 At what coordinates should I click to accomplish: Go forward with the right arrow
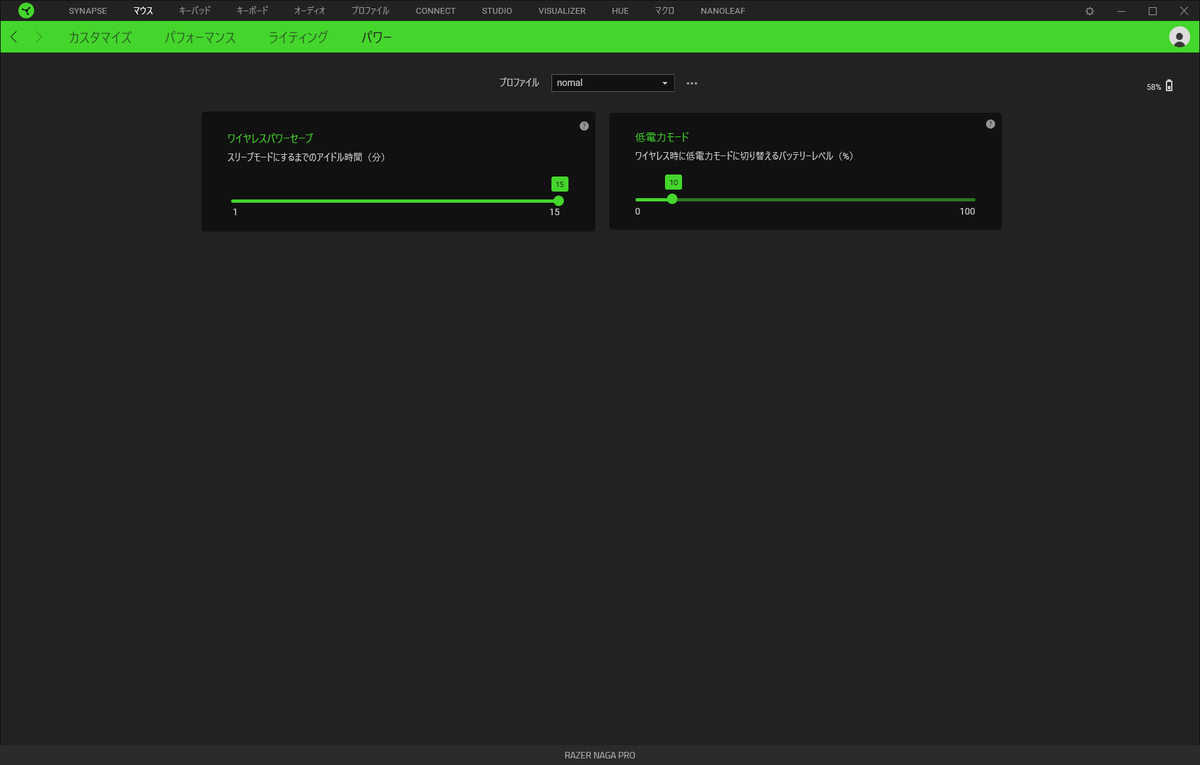click(x=39, y=37)
